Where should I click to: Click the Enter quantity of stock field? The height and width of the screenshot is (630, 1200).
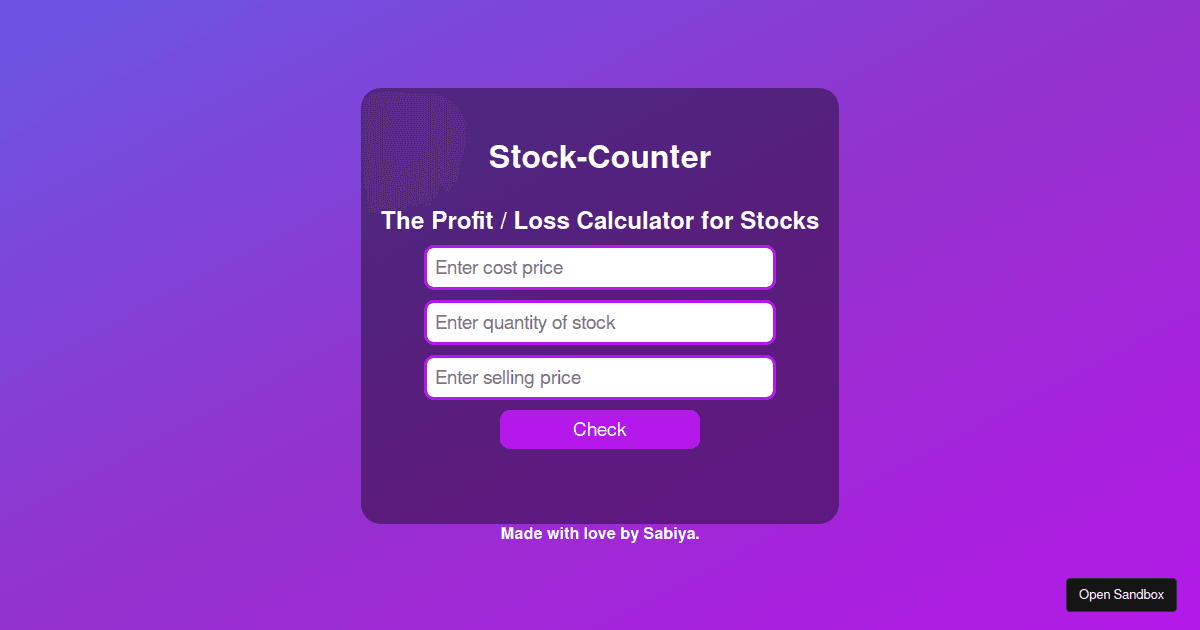599,322
